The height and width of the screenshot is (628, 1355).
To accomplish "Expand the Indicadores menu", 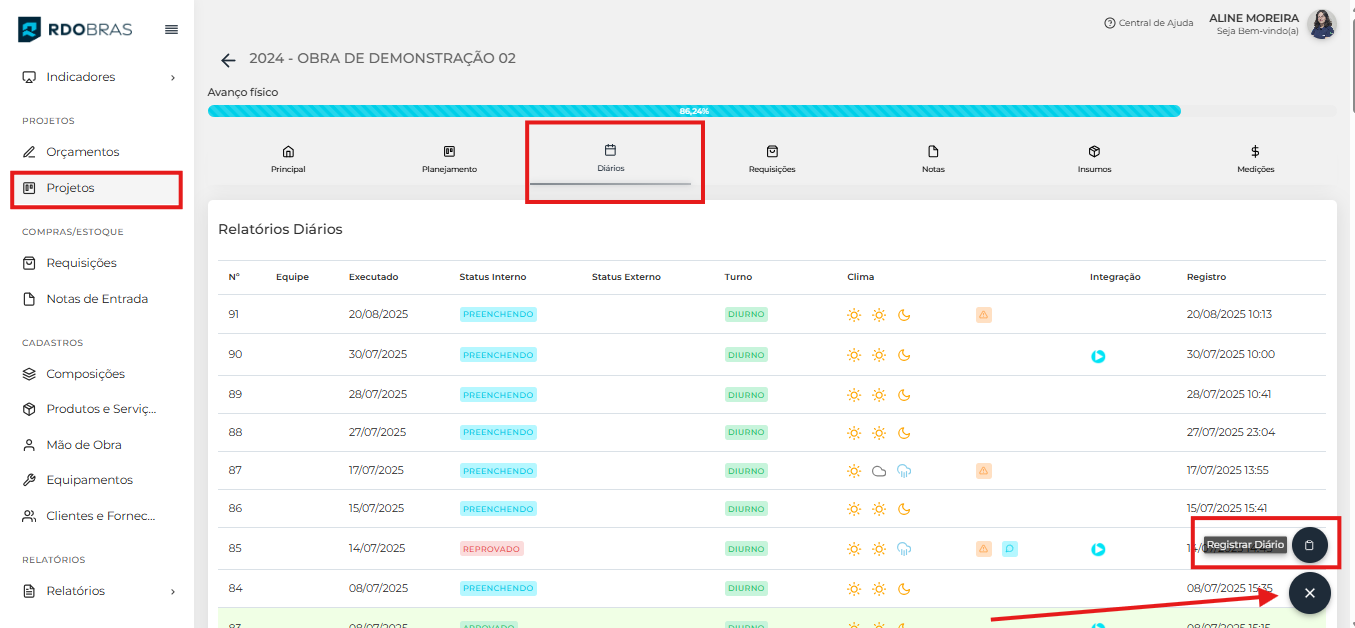I will [96, 77].
